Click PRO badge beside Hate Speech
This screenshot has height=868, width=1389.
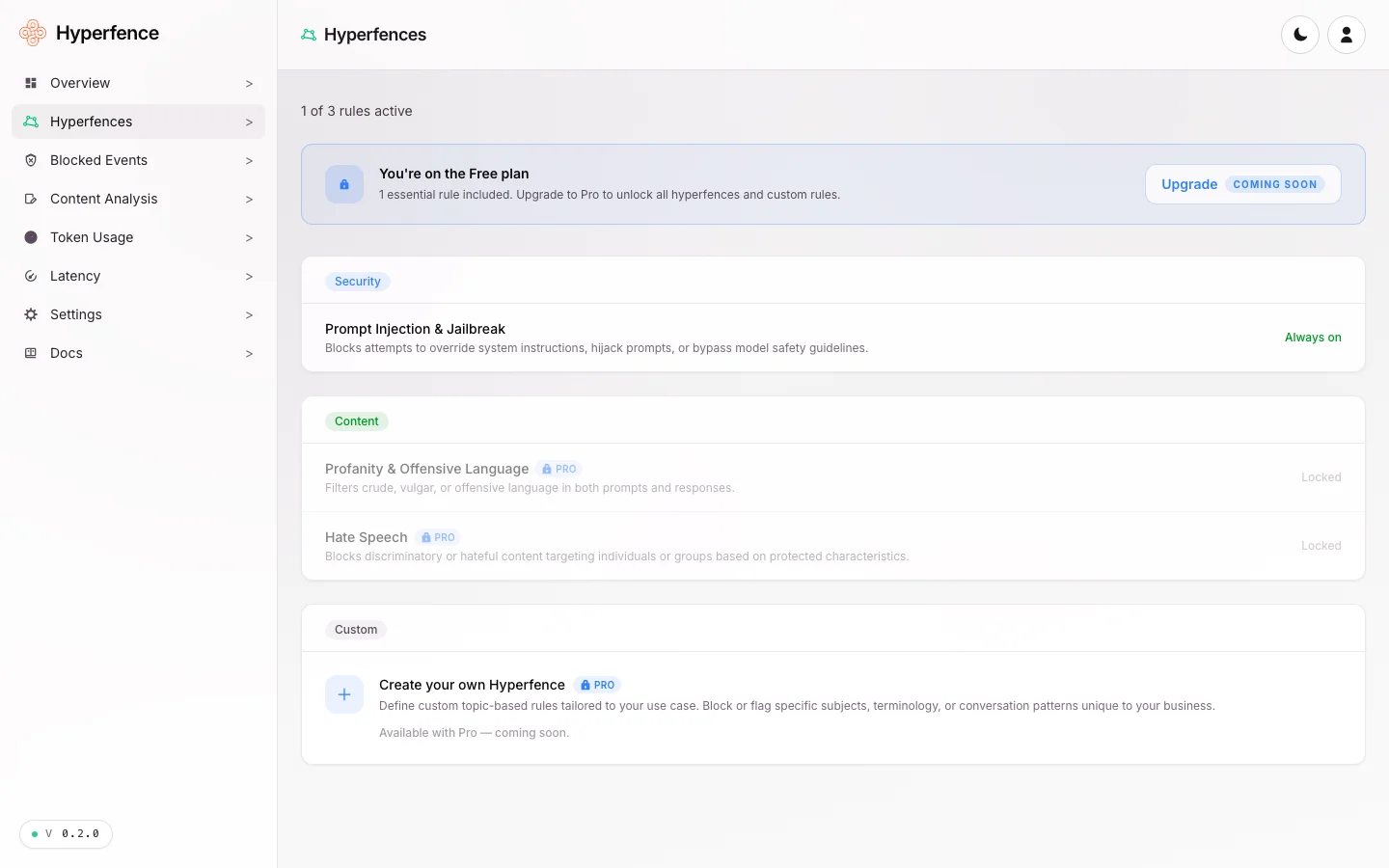pyautogui.click(x=438, y=537)
